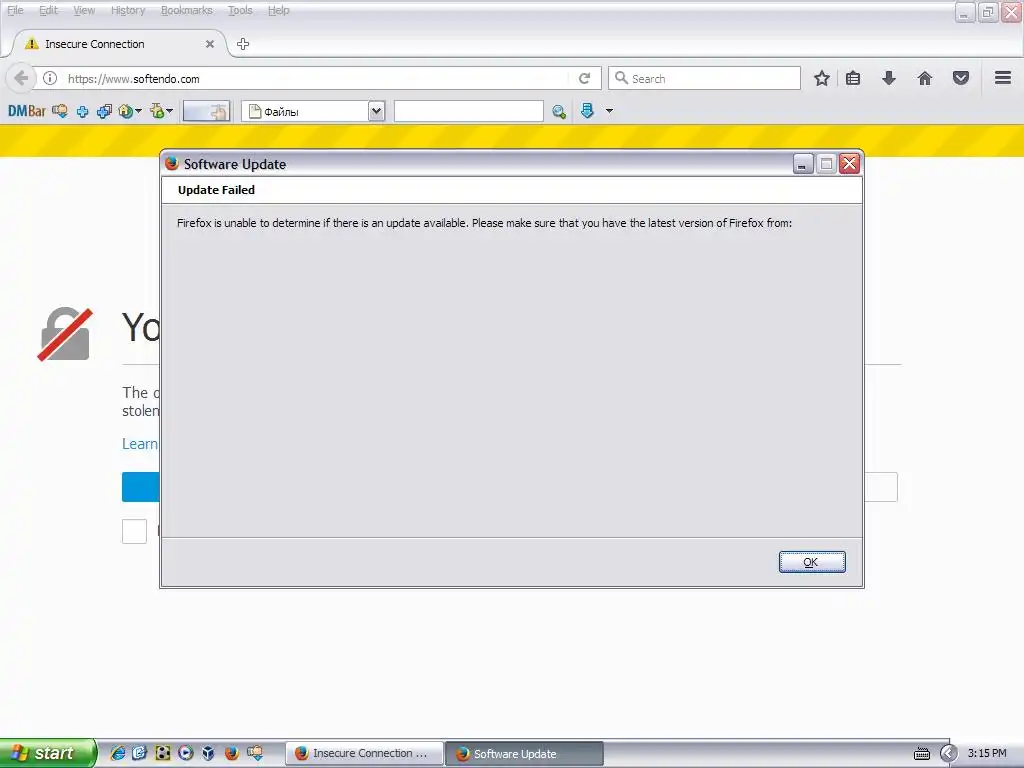Click the DMBar blue download arrow icon
The width and height of the screenshot is (1024, 768).
coord(587,111)
